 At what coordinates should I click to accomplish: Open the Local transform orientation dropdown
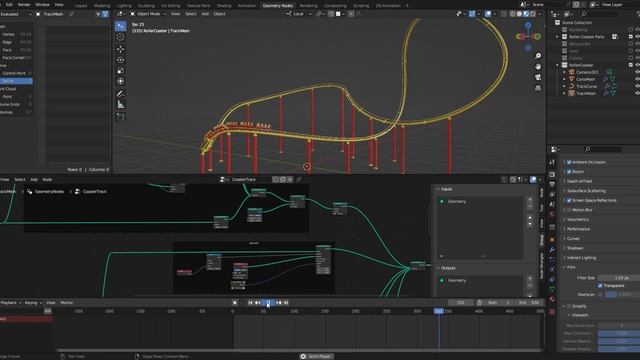298,14
